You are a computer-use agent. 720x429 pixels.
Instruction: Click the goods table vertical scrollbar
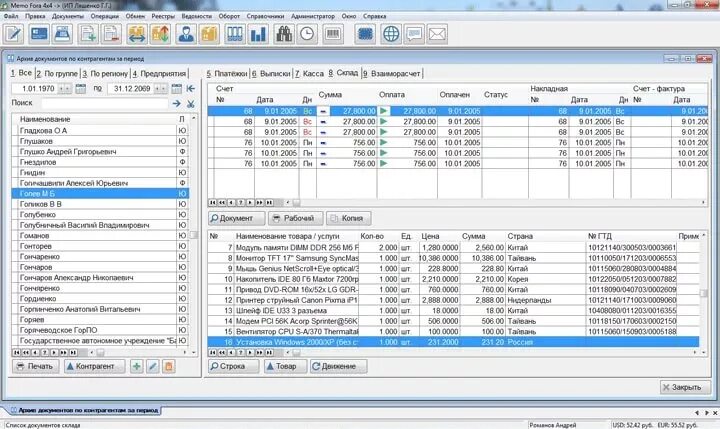(x=703, y=293)
